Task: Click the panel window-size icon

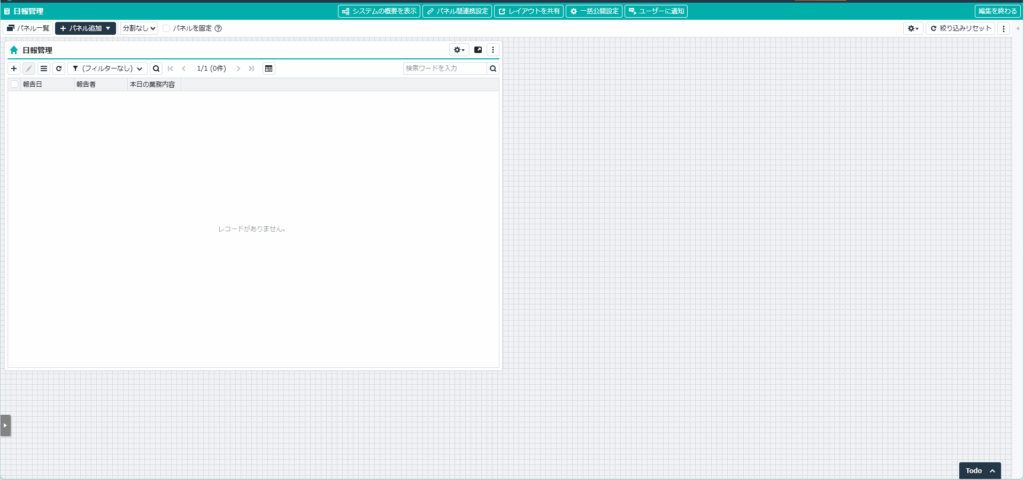Action: (478, 49)
